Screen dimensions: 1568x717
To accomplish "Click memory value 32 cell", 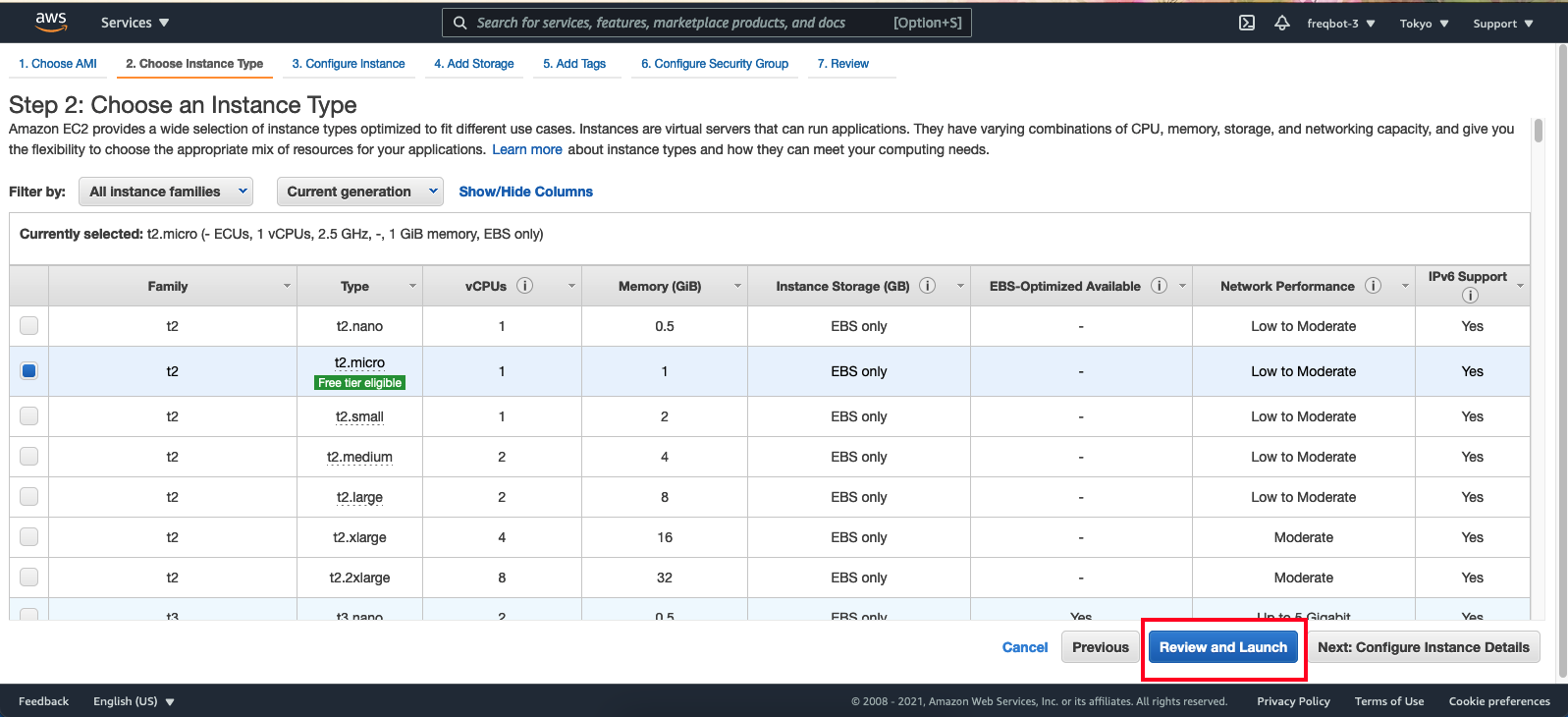I will pyautogui.click(x=665, y=578).
